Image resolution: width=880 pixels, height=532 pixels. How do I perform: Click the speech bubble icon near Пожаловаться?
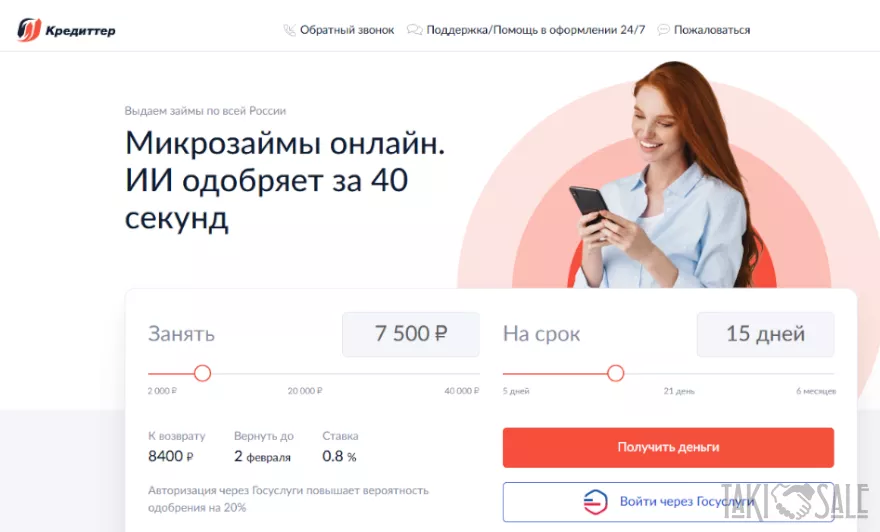coord(663,30)
